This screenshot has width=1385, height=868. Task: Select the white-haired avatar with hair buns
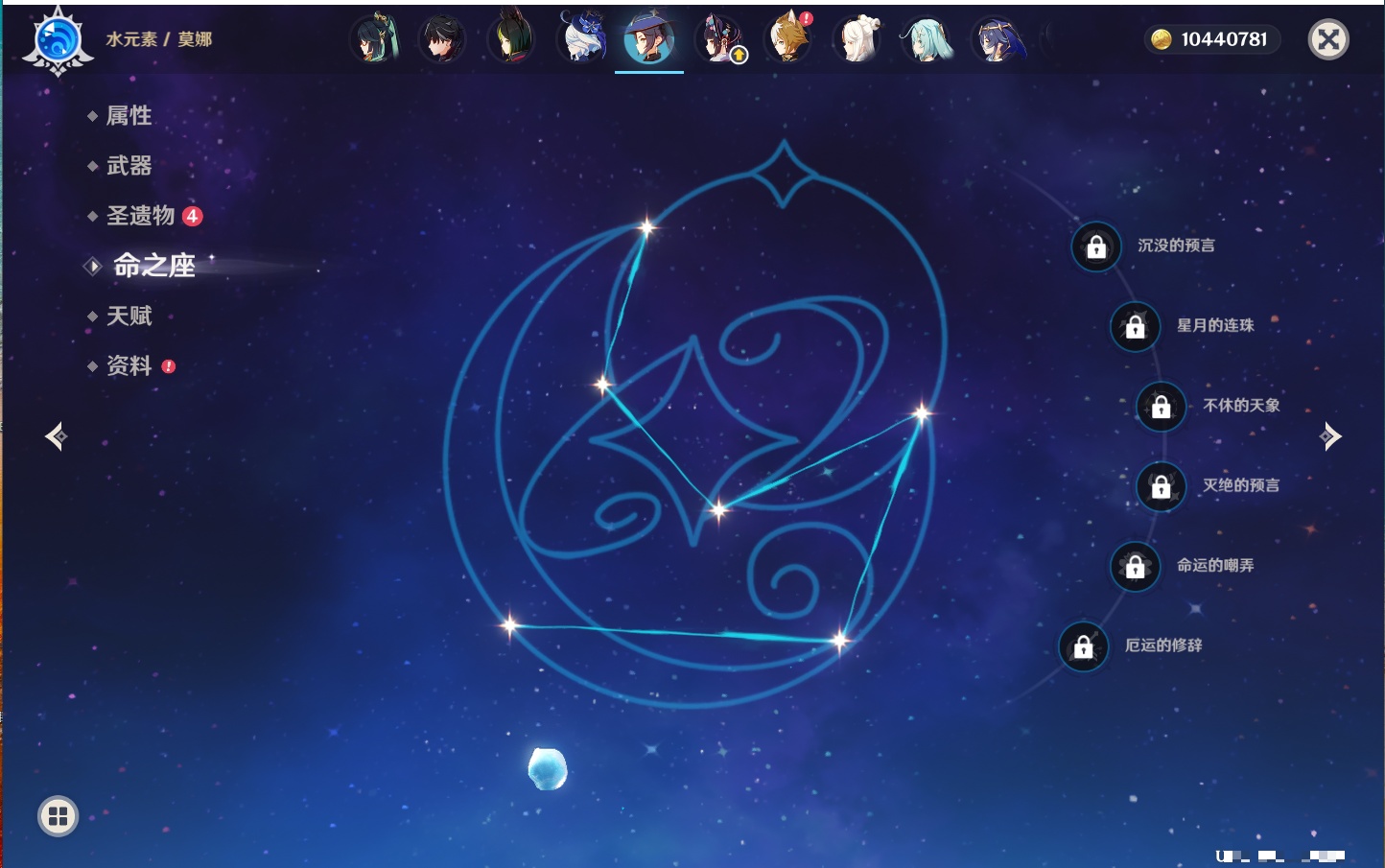pyautogui.click(x=857, y=39)
